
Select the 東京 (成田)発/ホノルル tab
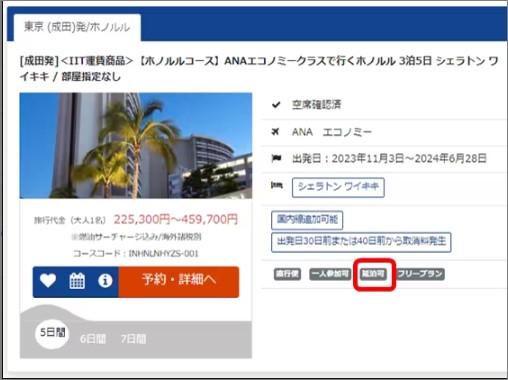tap(77, 27)
